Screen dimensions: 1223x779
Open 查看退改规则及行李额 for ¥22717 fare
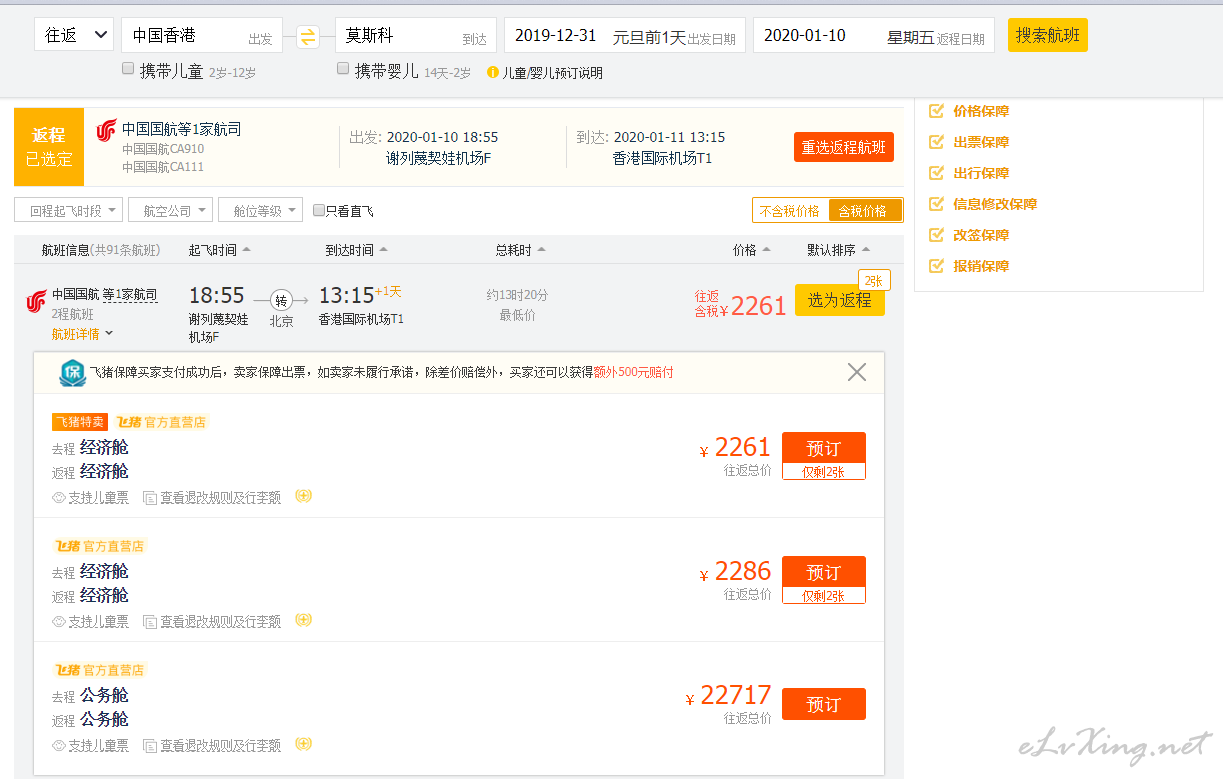(221, 745)
